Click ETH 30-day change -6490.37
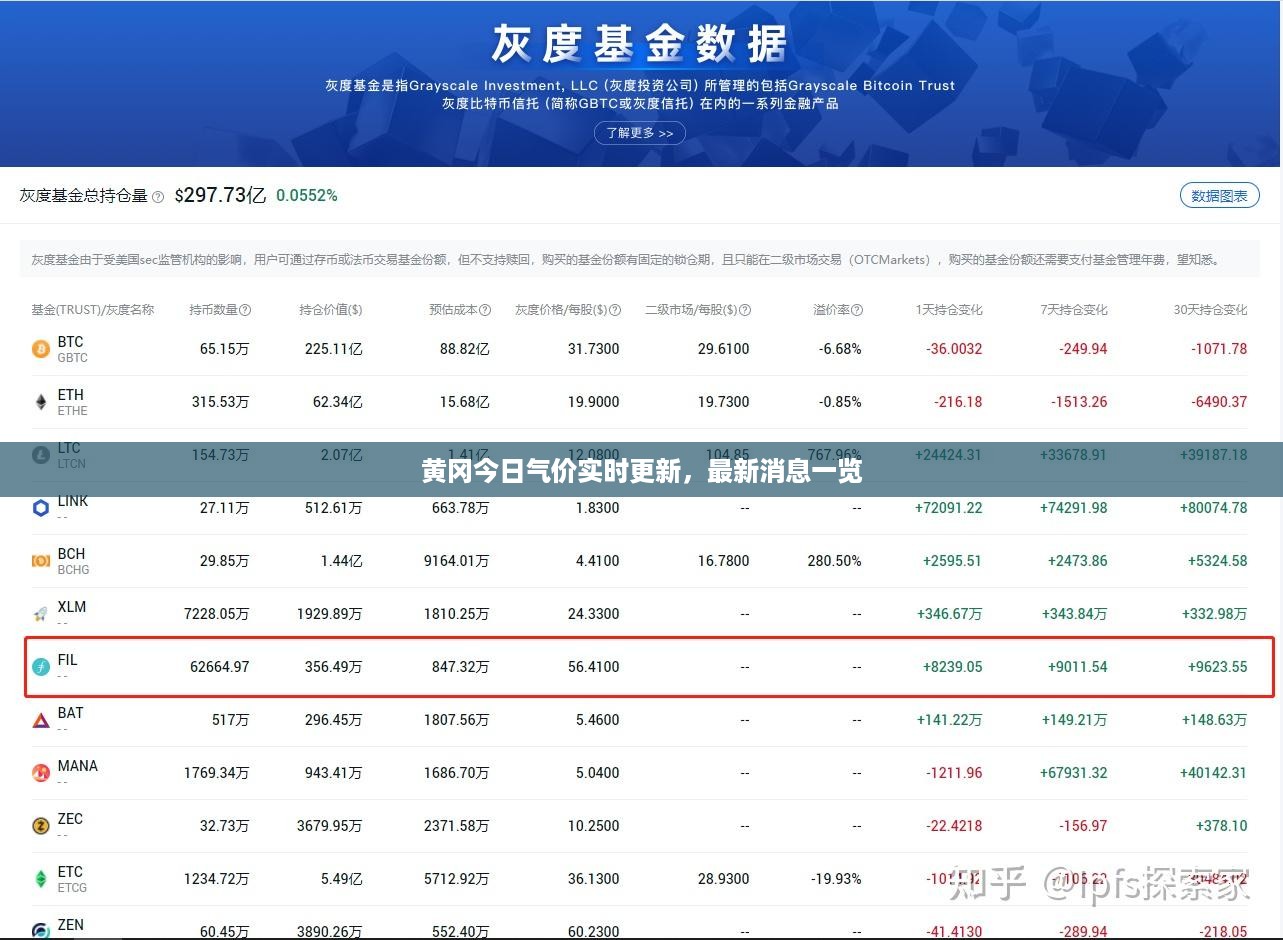 point(1219,402)
